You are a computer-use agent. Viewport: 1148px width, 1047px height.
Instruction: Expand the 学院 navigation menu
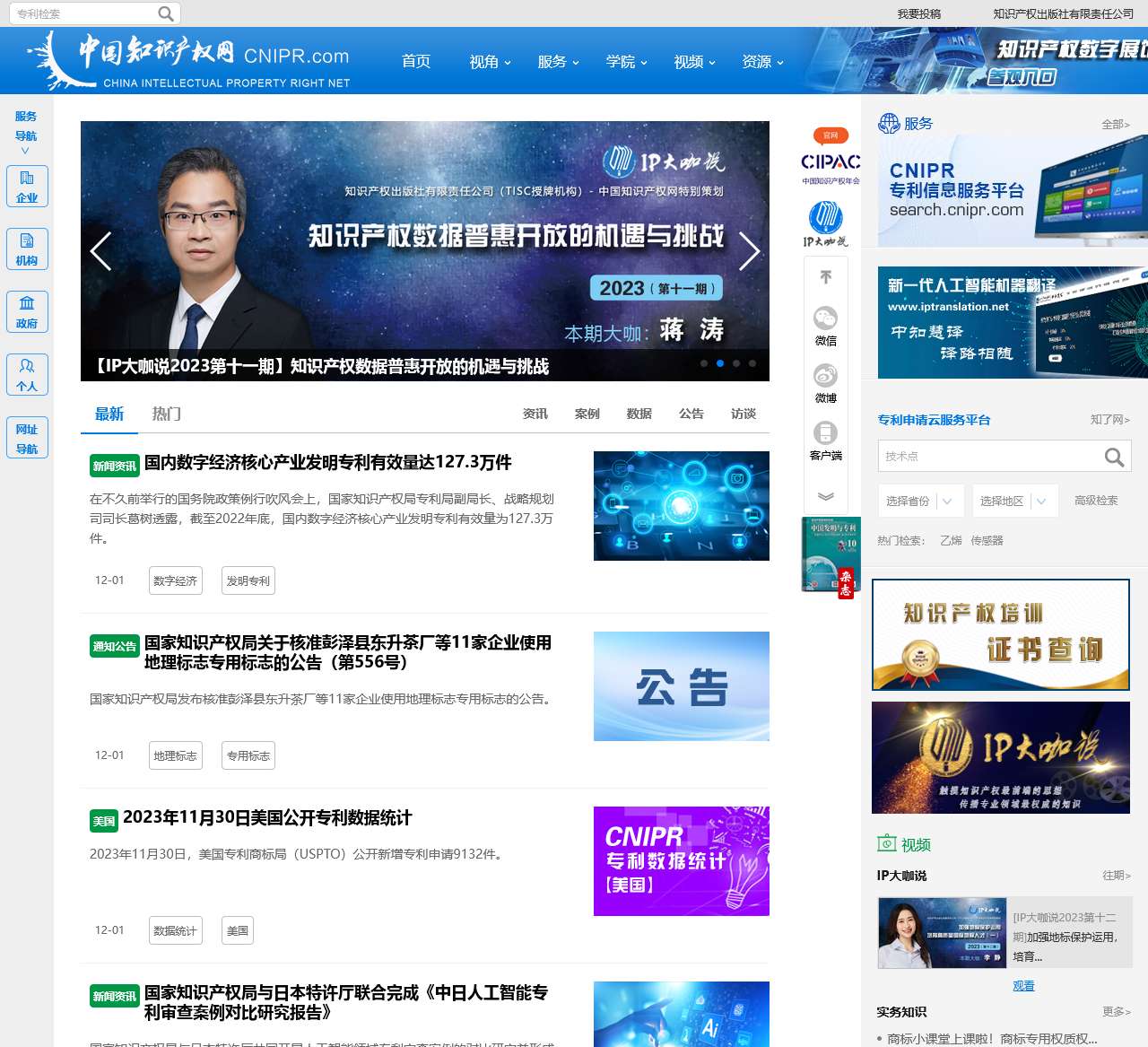tap(626, 61)
